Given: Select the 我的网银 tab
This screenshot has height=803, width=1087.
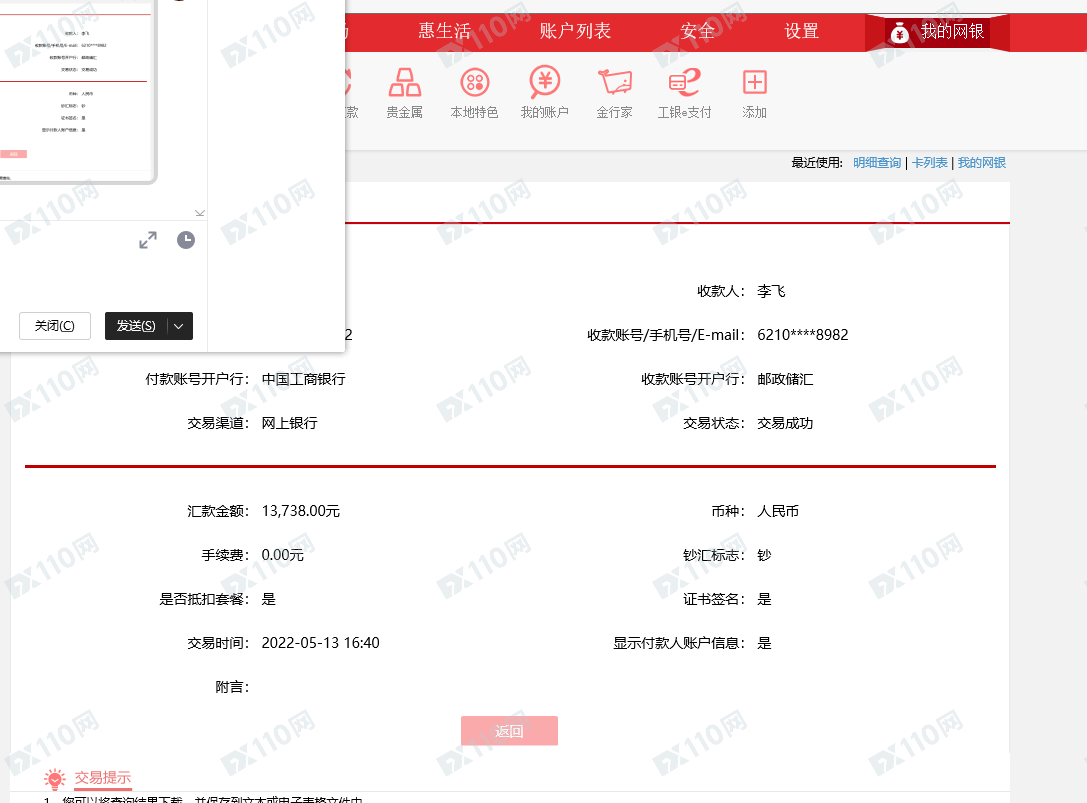Looking at the screenshot, I should click(x=938, y=32).
